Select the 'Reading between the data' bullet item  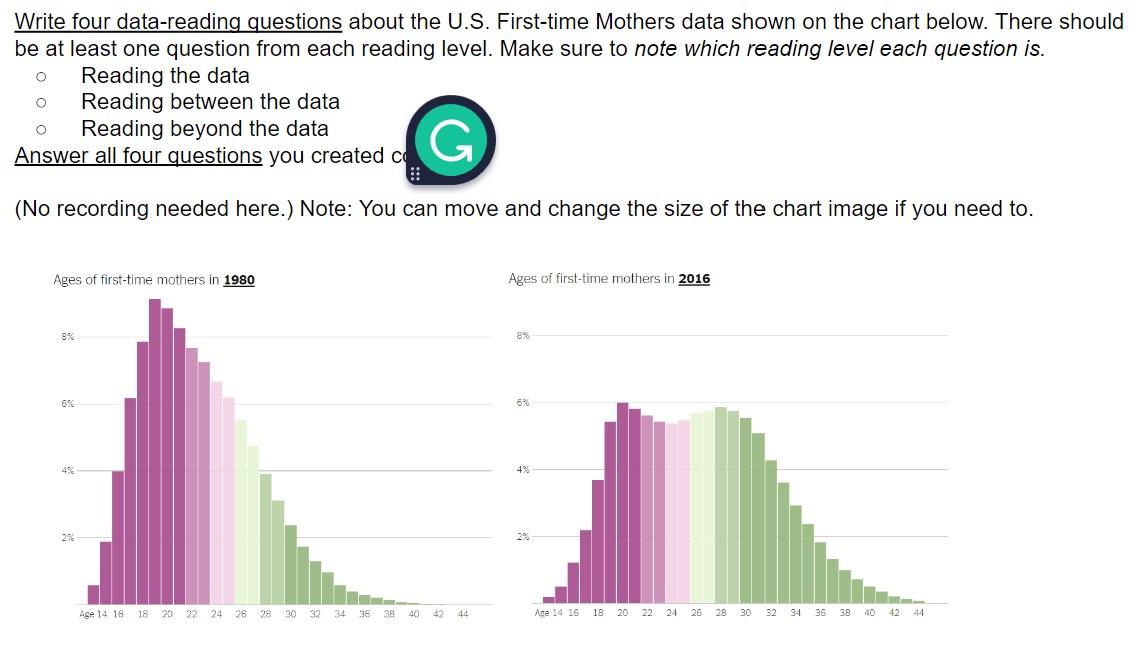pyautogui.click(x=211, y=101)
